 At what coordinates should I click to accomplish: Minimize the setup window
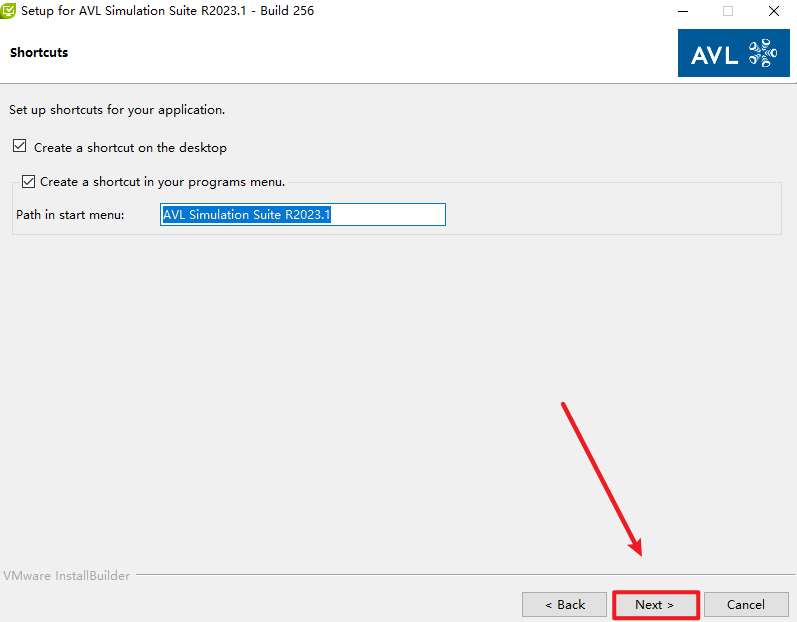[682, 11]
